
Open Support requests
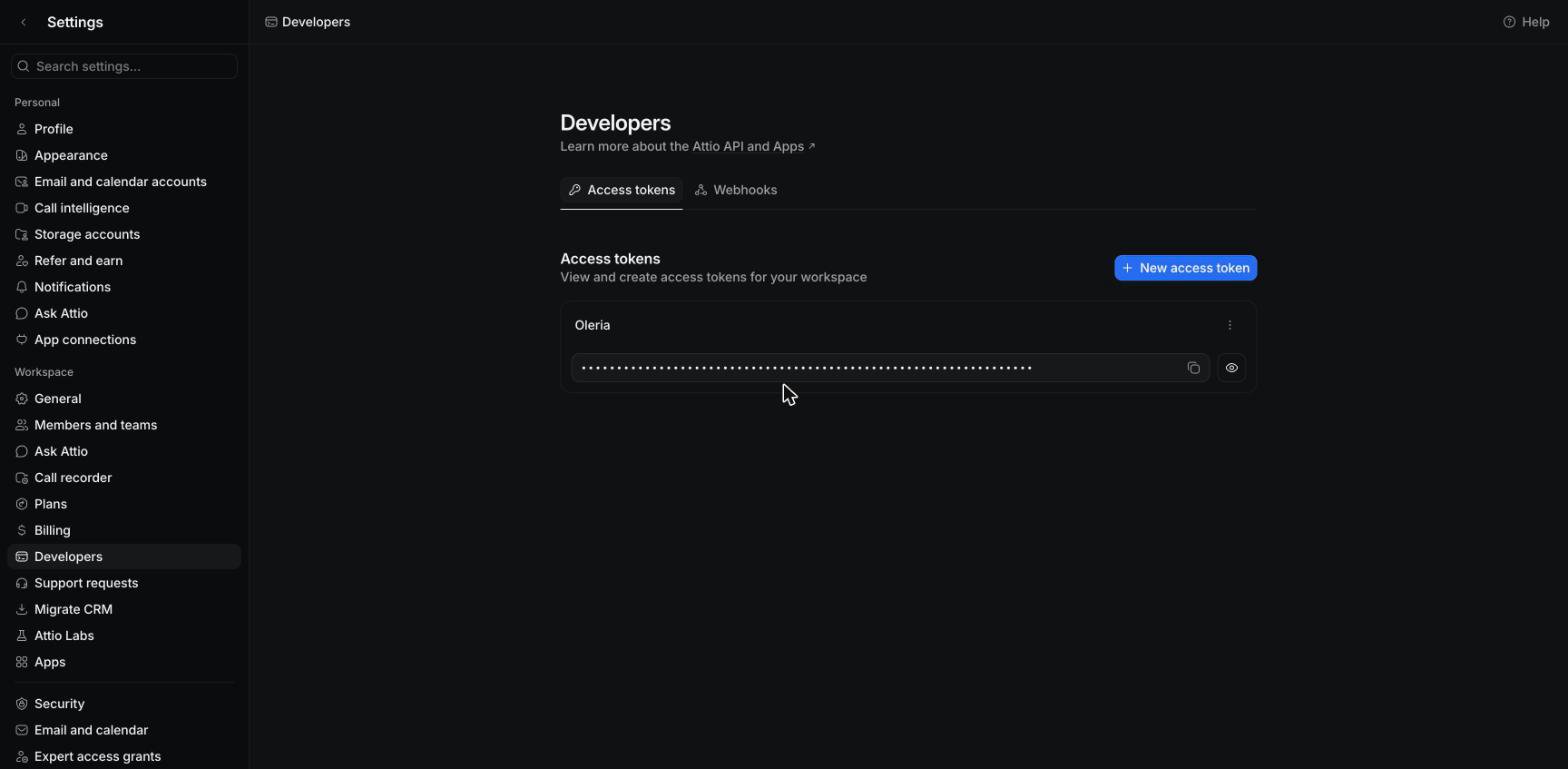point(124,583)
